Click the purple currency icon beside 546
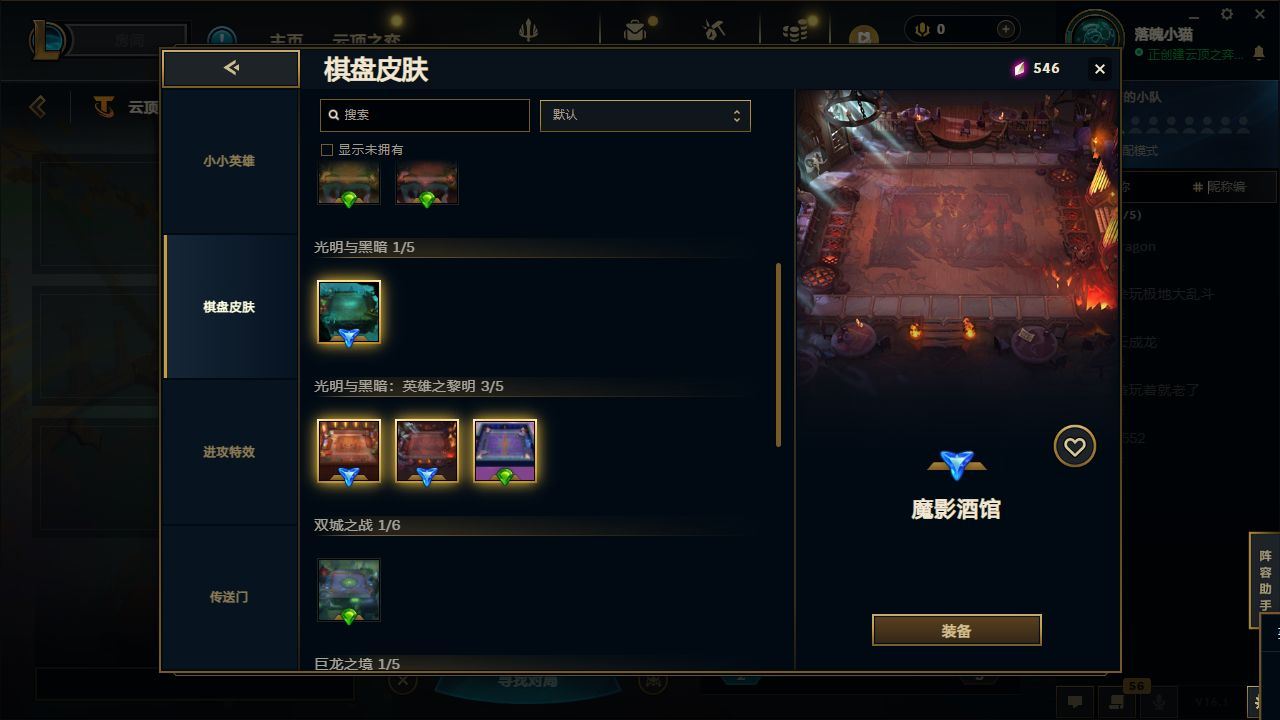The image size is (1280, 720). pos(1019,68)
